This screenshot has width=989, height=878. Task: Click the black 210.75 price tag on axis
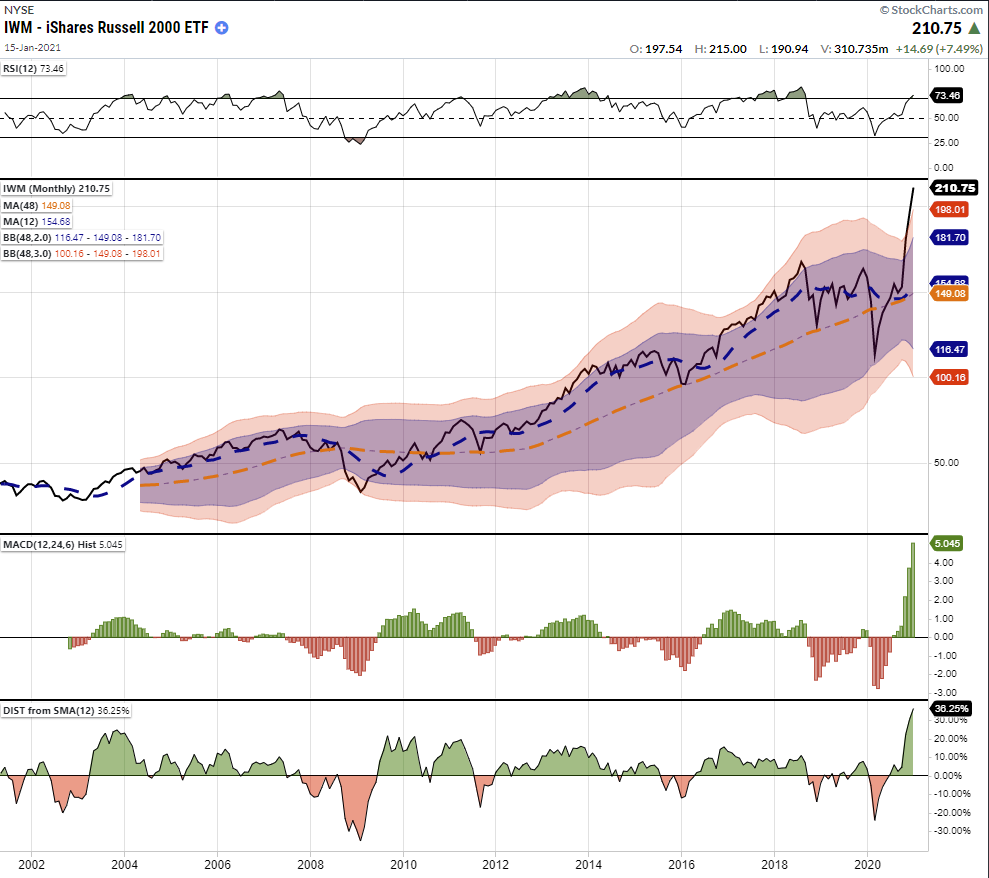coord(954,187)
